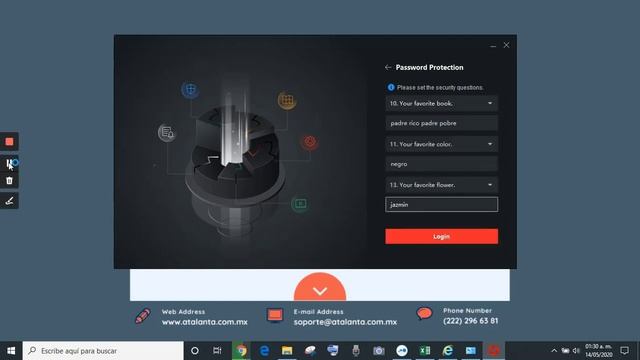Viewport: 640px width, 360px height.
Task: Click the answer field containing 'jazmin'
Action: pos(442,204)
